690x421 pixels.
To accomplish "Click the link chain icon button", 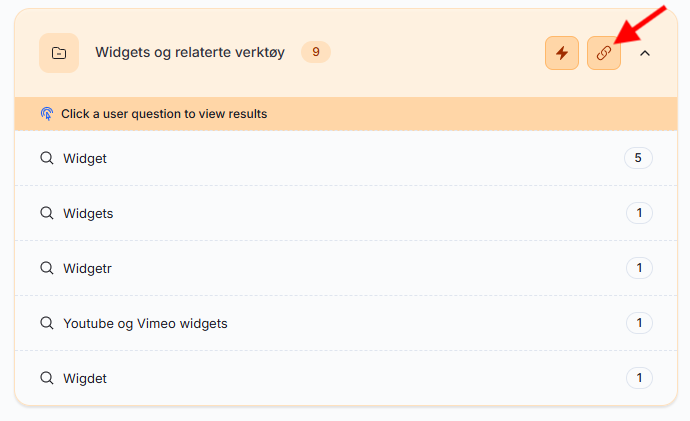I will pyautogui.click(x=604, y=53).
